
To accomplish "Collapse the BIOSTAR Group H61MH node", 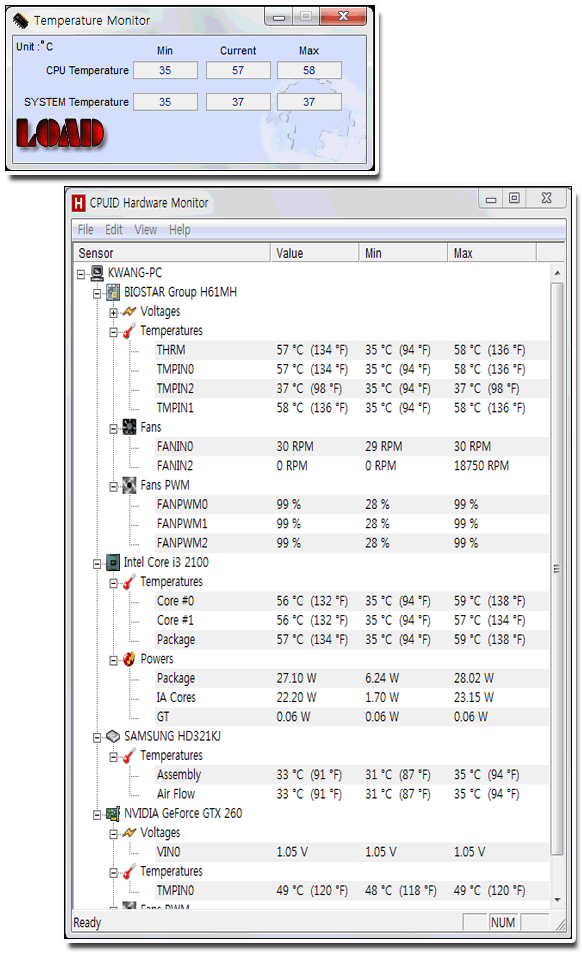I will [97, 294].
